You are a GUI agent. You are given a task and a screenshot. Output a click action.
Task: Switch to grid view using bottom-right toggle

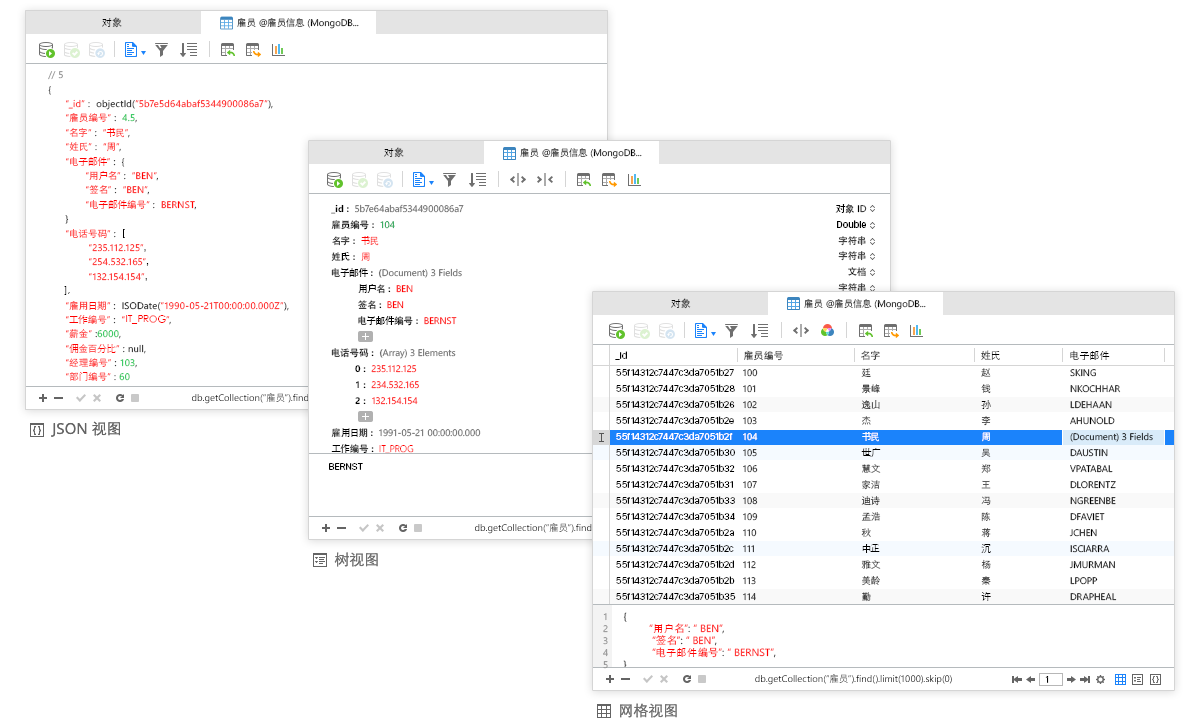point(1120,679)
